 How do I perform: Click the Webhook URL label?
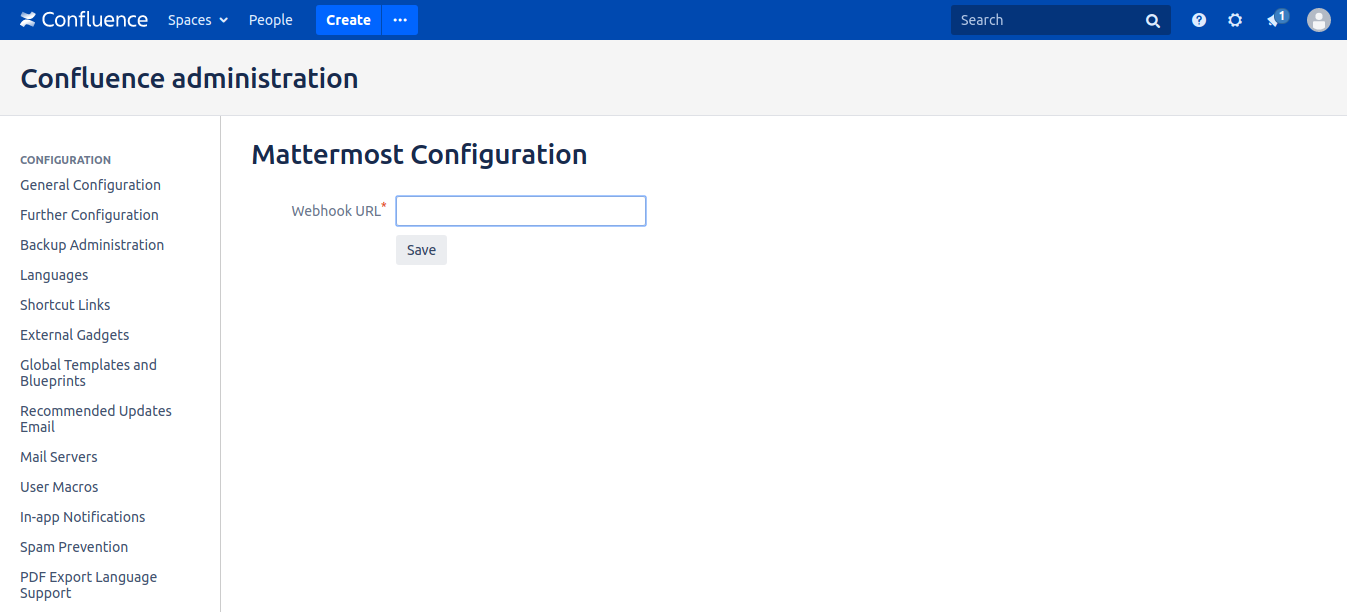coord(336,211)
